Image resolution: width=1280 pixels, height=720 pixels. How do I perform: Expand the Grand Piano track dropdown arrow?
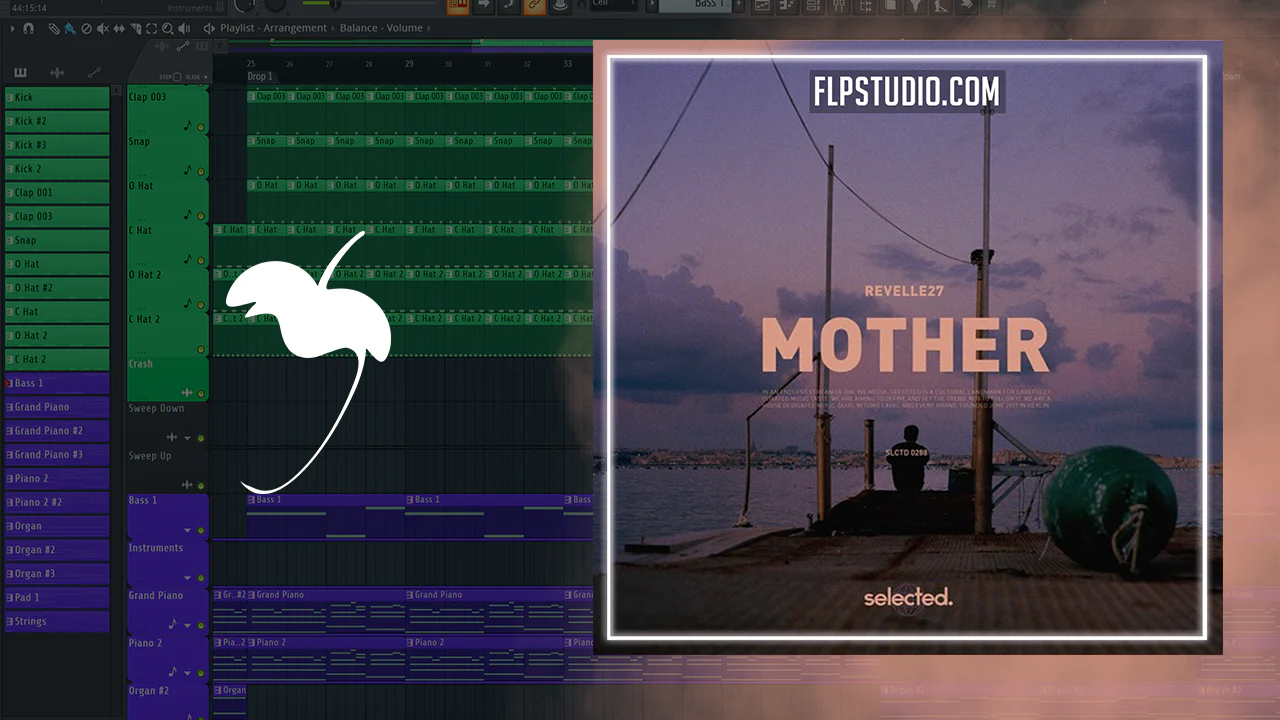coord(187,625)
